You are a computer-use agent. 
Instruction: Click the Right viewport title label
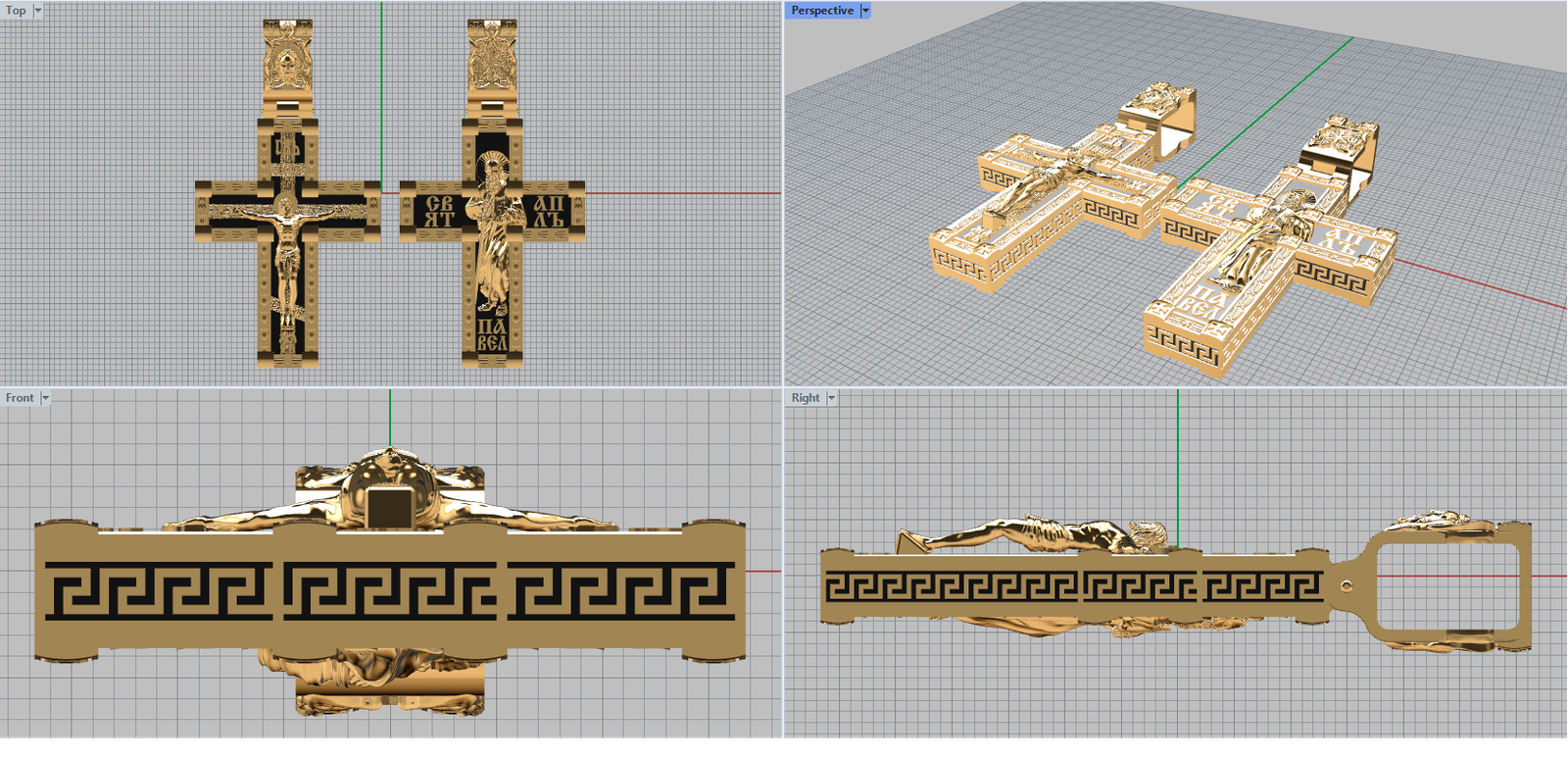[x=806, y=397]
